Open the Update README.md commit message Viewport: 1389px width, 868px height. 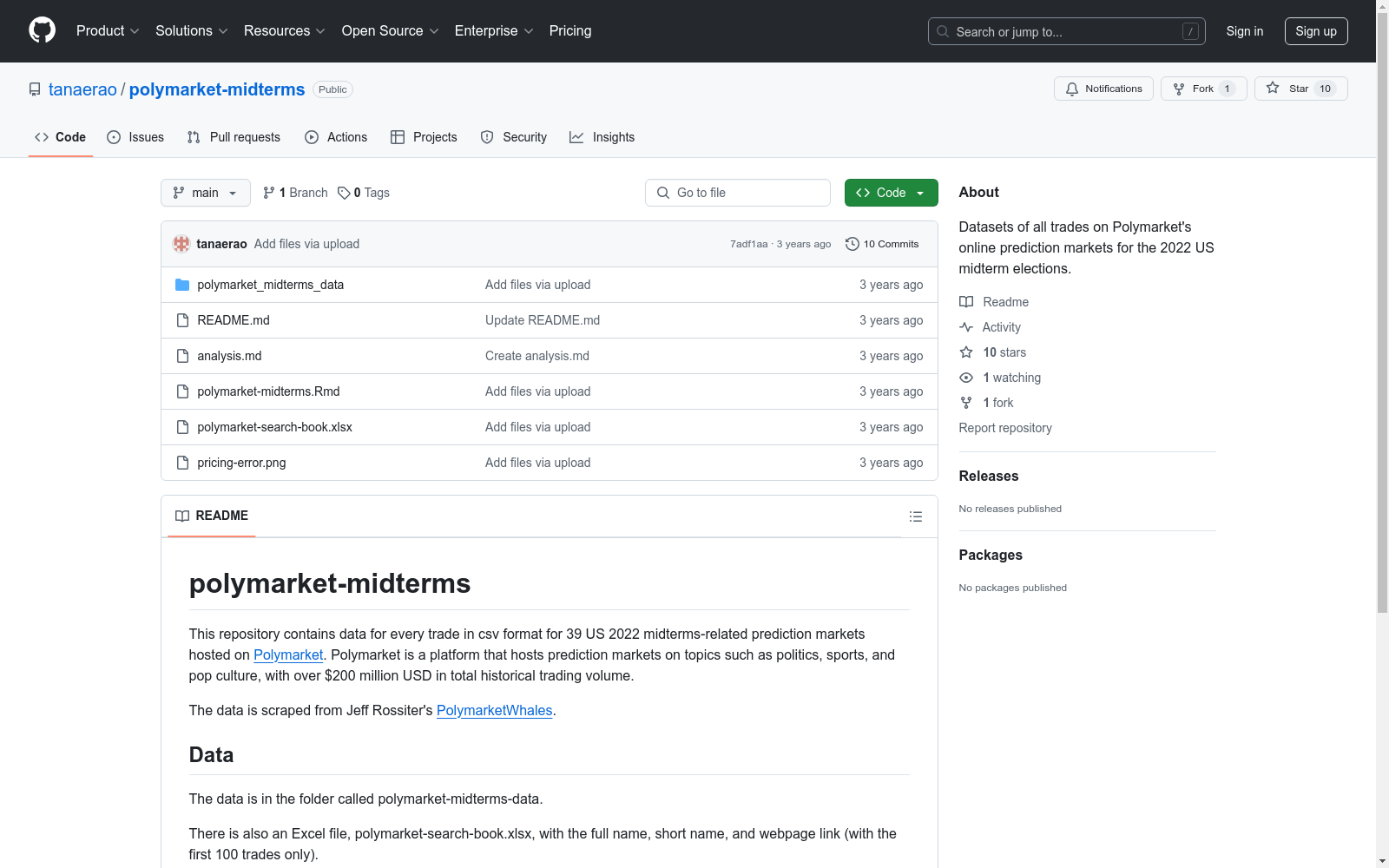pyautogui.click(x=543, y=320)
